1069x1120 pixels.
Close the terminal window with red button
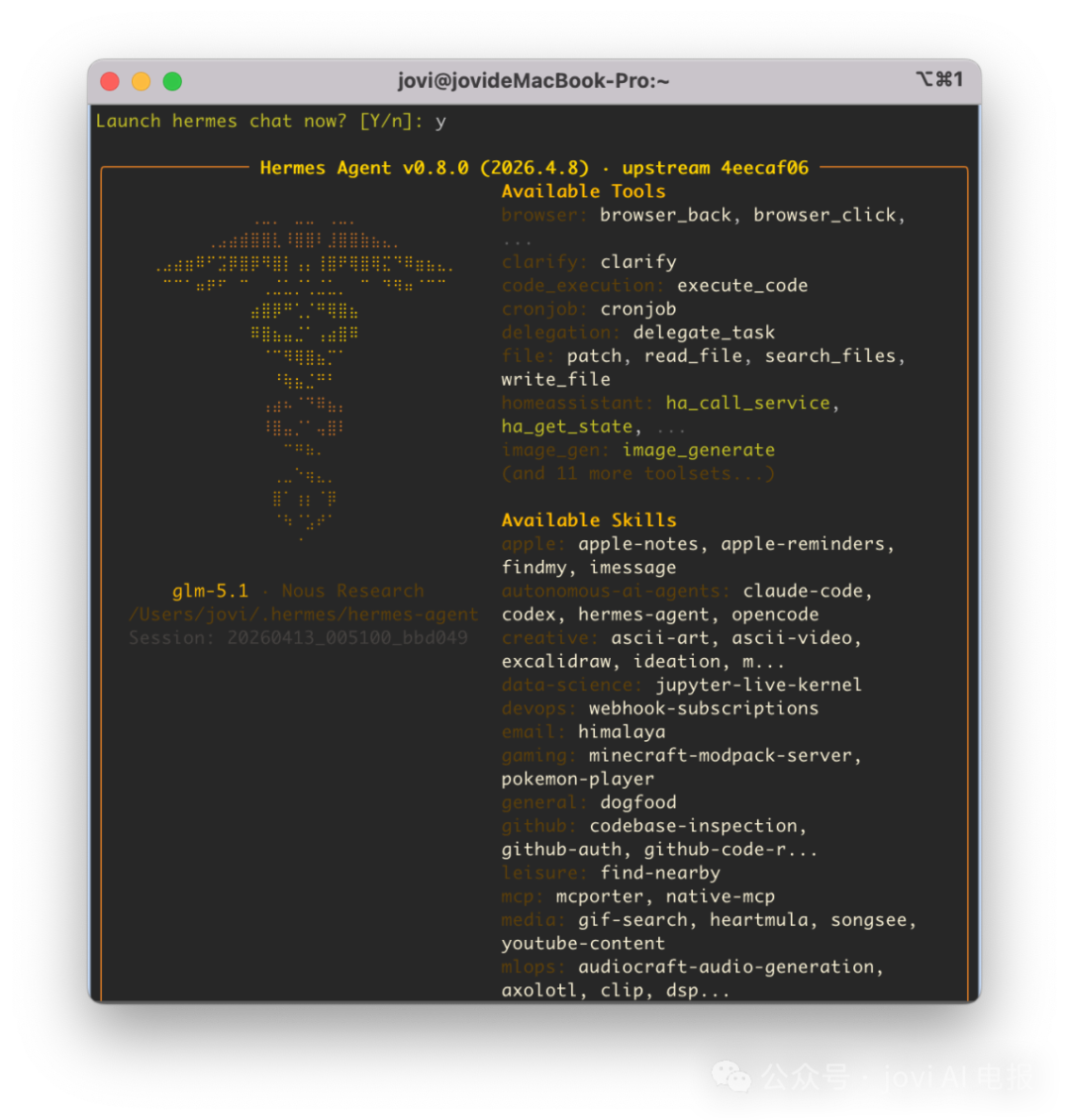click(110, 81)
